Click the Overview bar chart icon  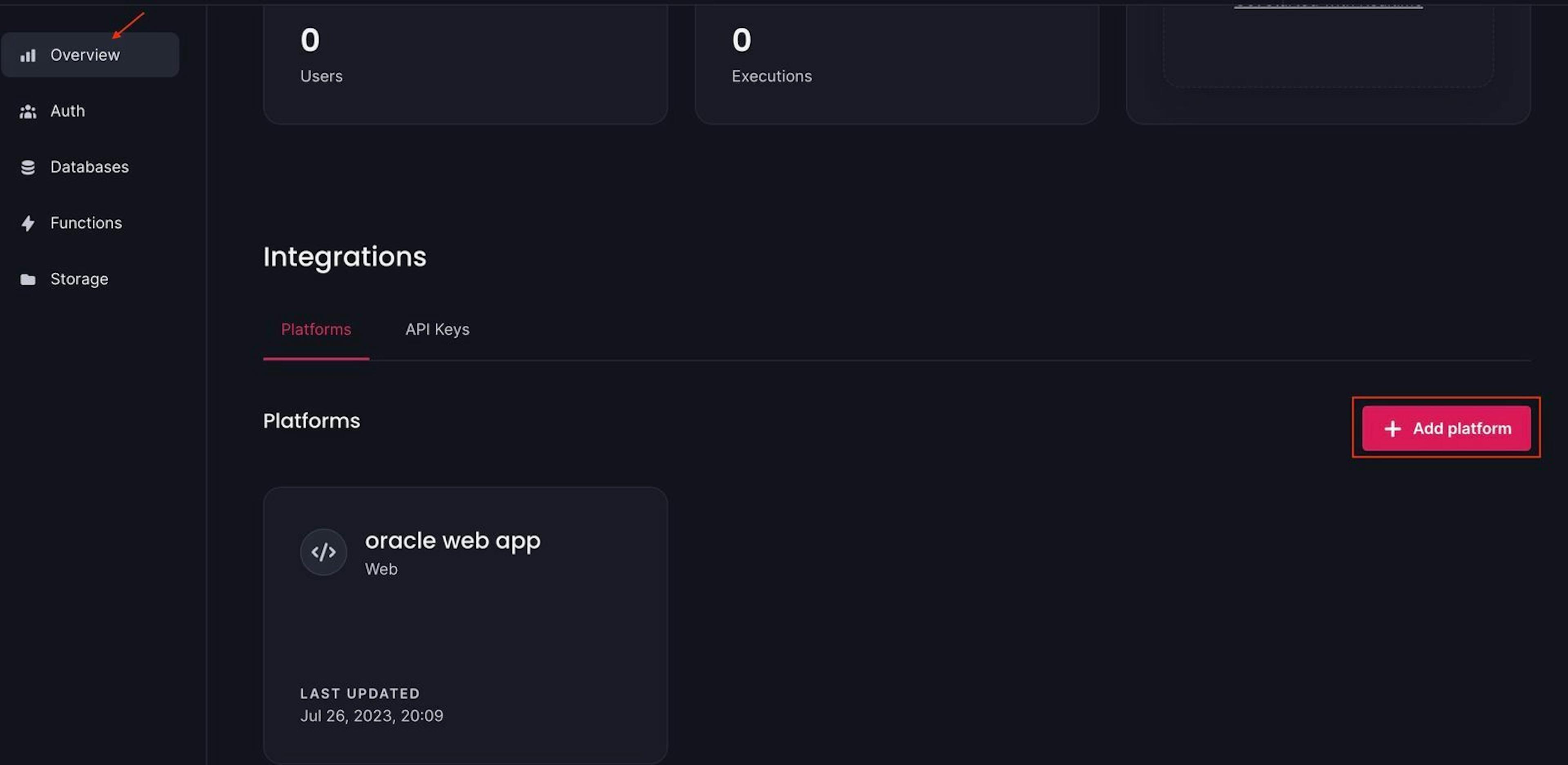pyautogui.click(x=28, y=56)
